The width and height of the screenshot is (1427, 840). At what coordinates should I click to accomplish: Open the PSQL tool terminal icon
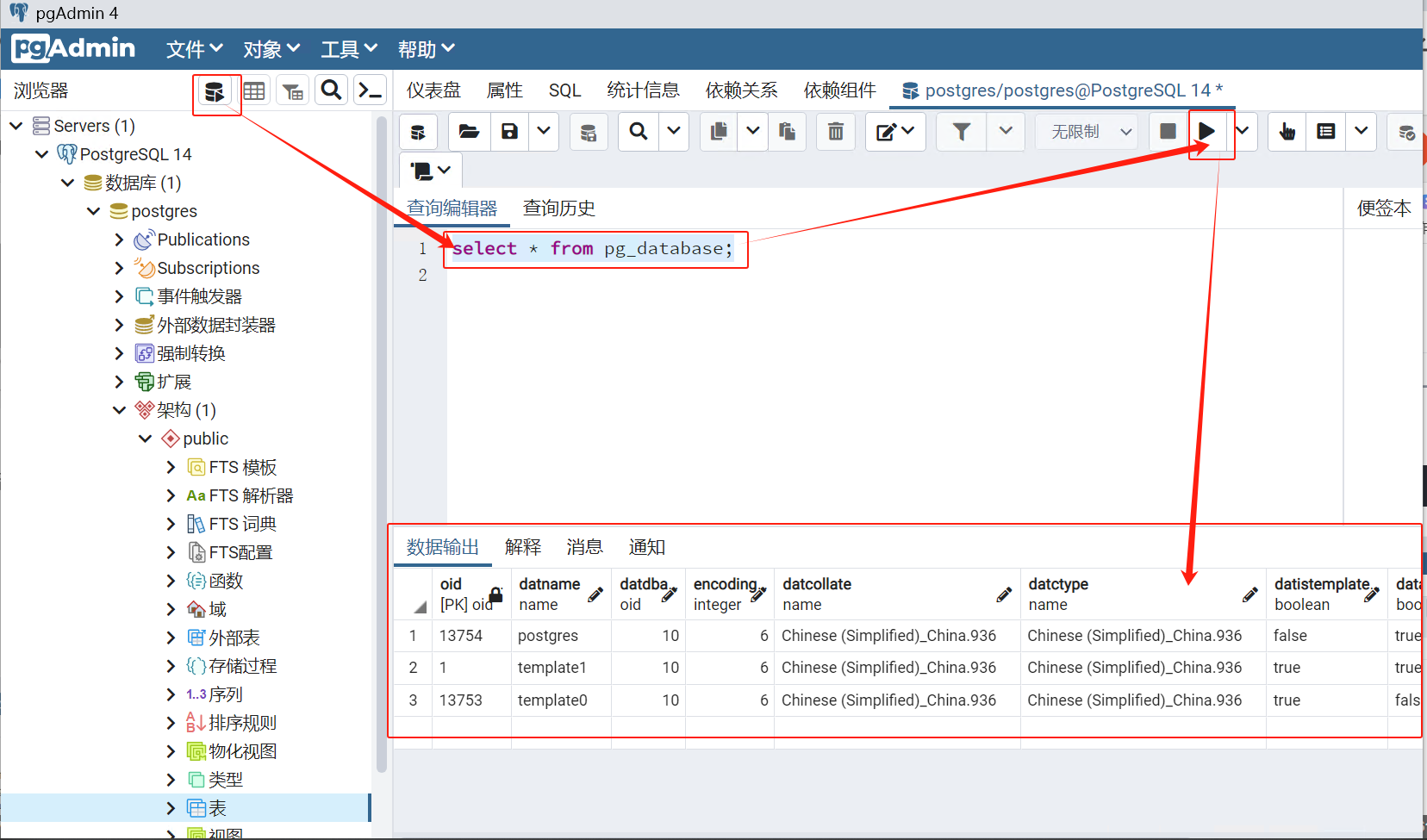pyautogui.click(x=370, y=90)
